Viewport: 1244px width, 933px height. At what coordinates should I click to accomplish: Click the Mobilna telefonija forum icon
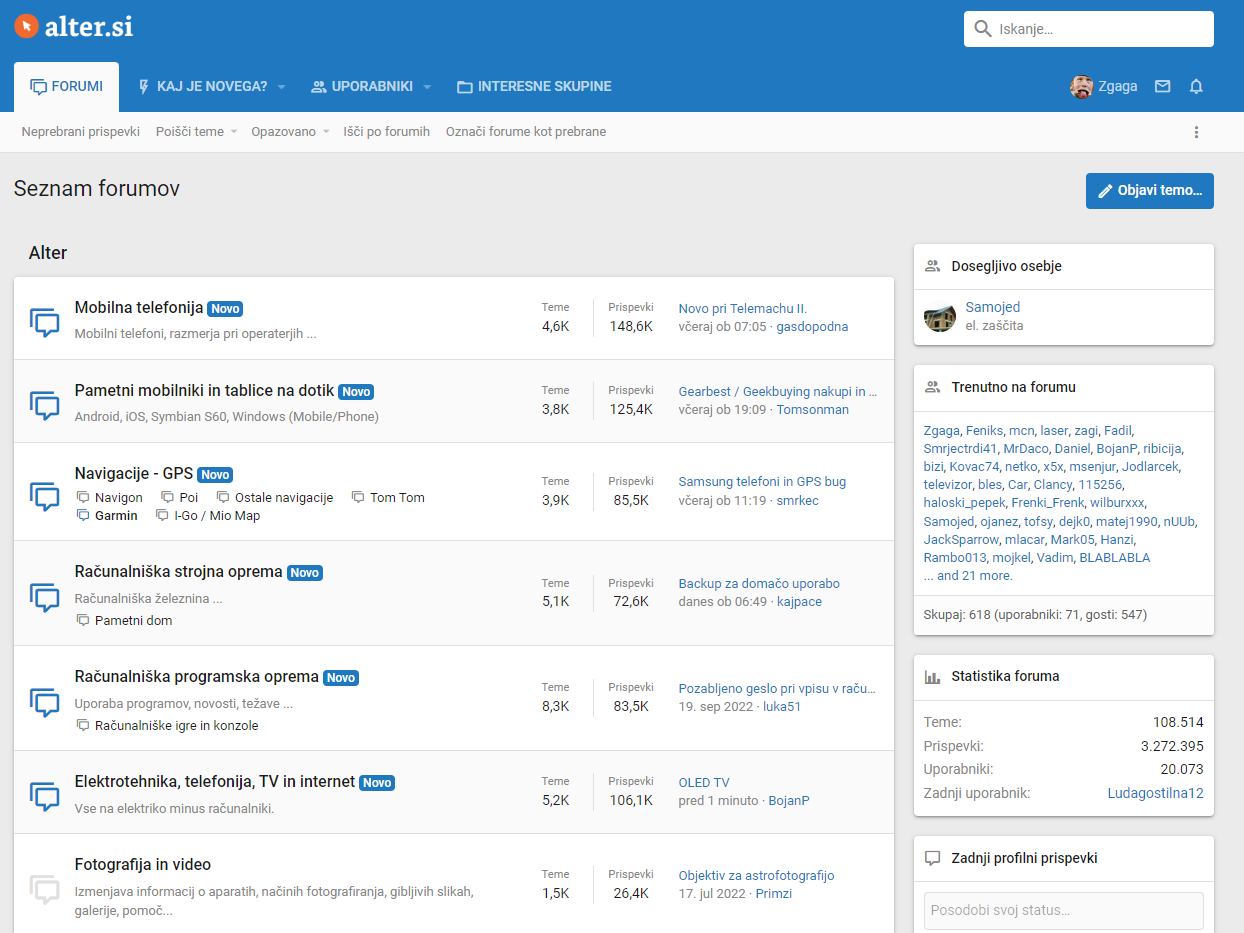click(x=45, y=322)
